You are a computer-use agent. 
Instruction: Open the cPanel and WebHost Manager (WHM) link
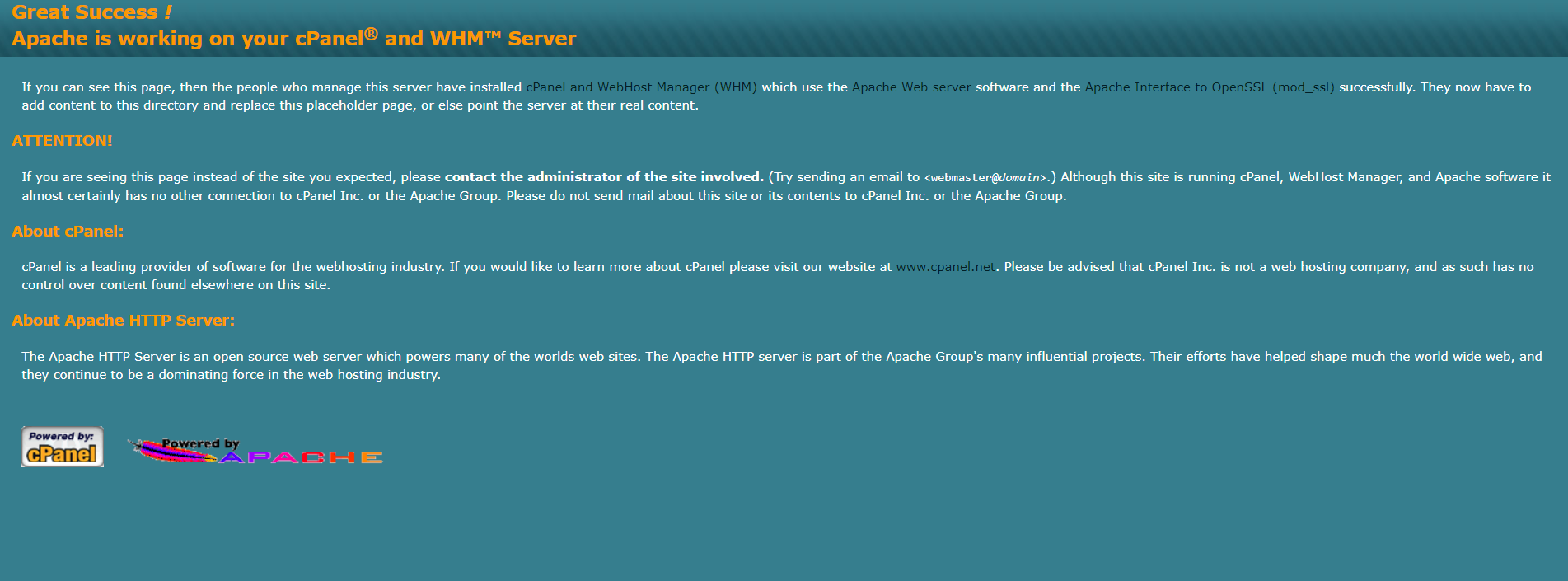point(641,87)
